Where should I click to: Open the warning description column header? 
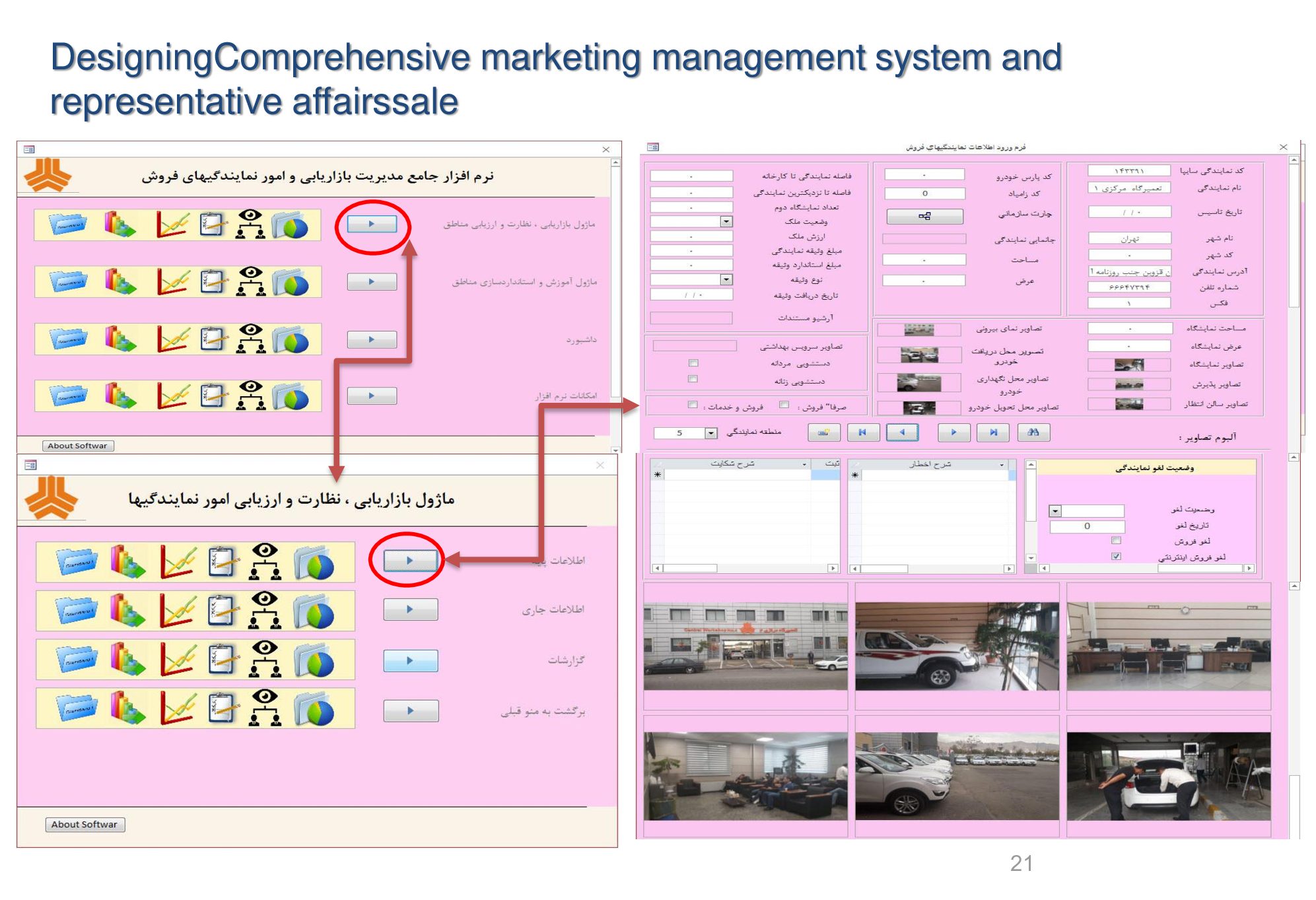(930, 464)
